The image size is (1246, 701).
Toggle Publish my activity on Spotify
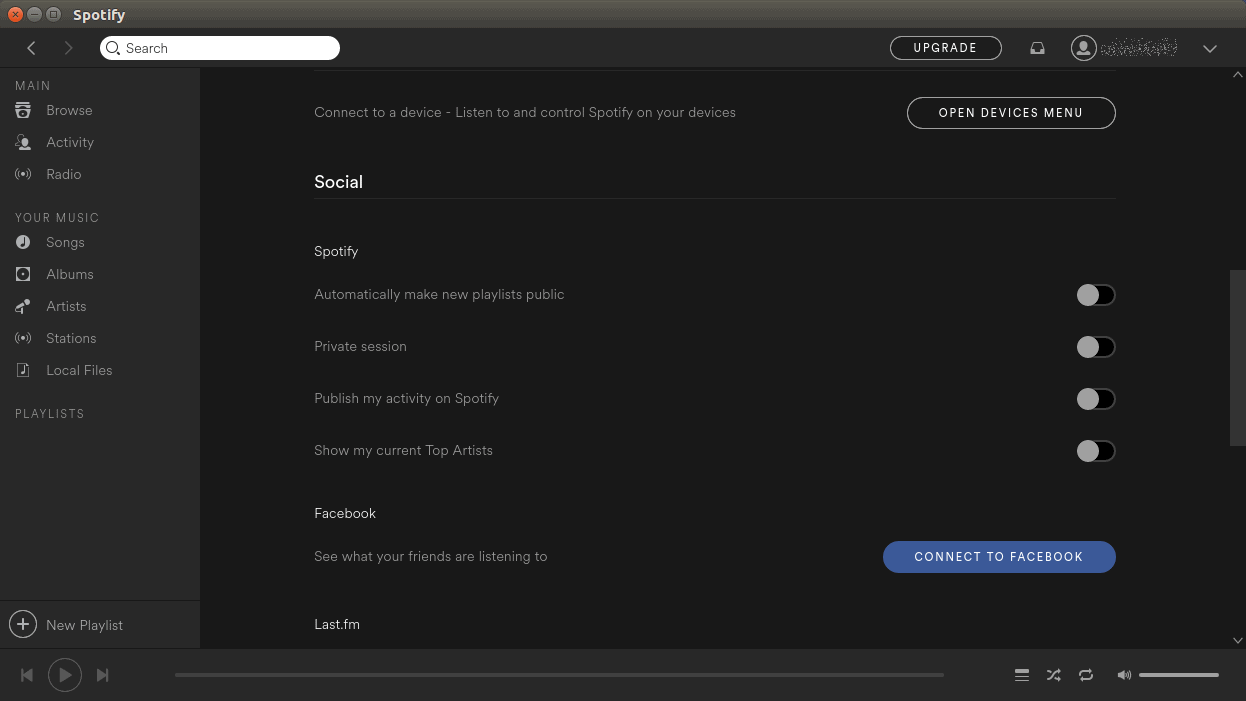1095,399
